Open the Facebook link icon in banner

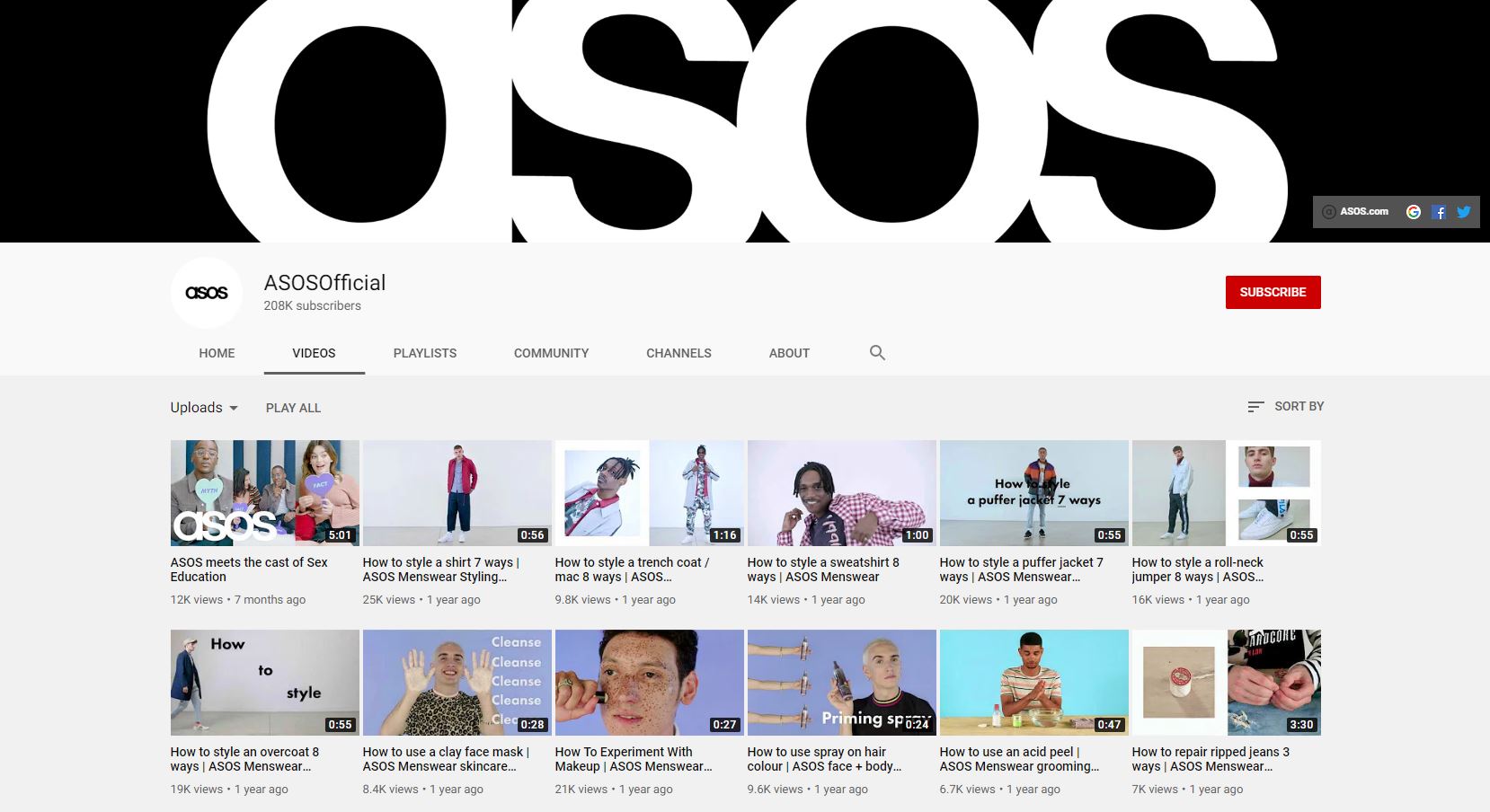tap(1439, 212)
